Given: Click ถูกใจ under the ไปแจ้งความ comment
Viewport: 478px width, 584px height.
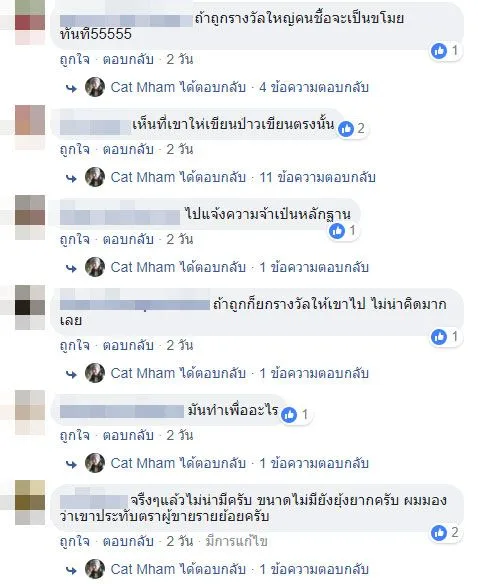Looking at the screenshot, I should coord(75,239).
